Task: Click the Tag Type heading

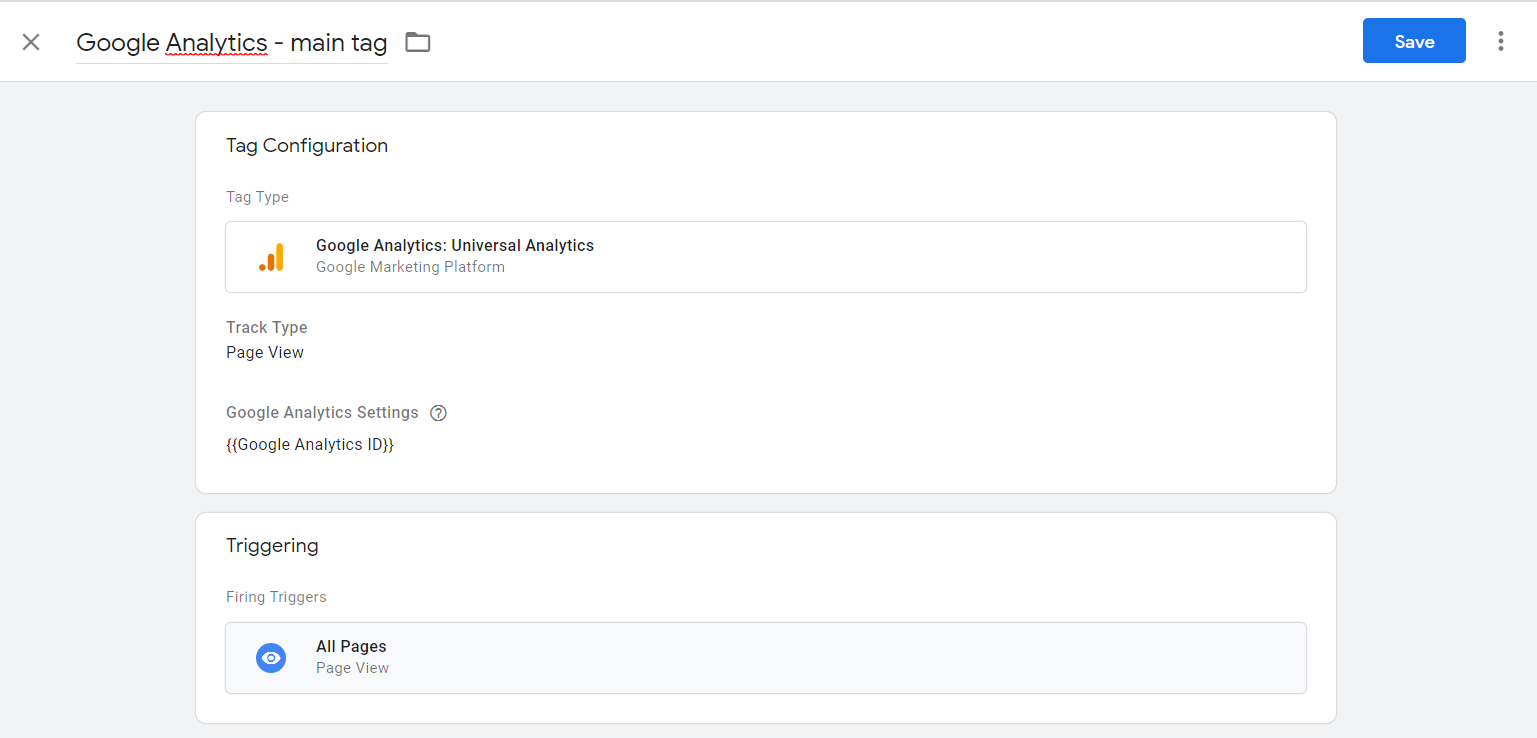Action: [x=257, y=197]
